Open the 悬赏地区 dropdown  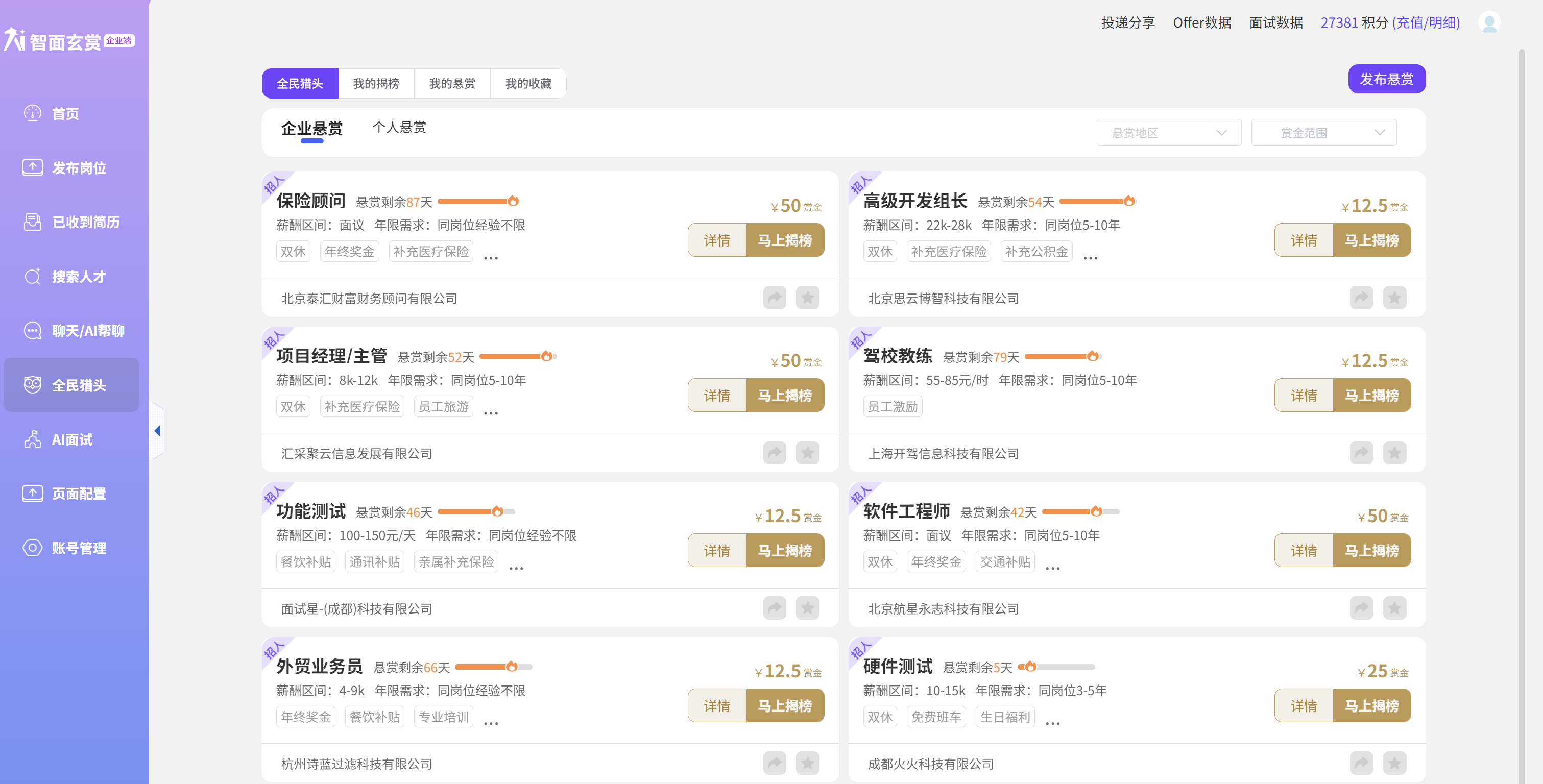tap(1168, 132)
